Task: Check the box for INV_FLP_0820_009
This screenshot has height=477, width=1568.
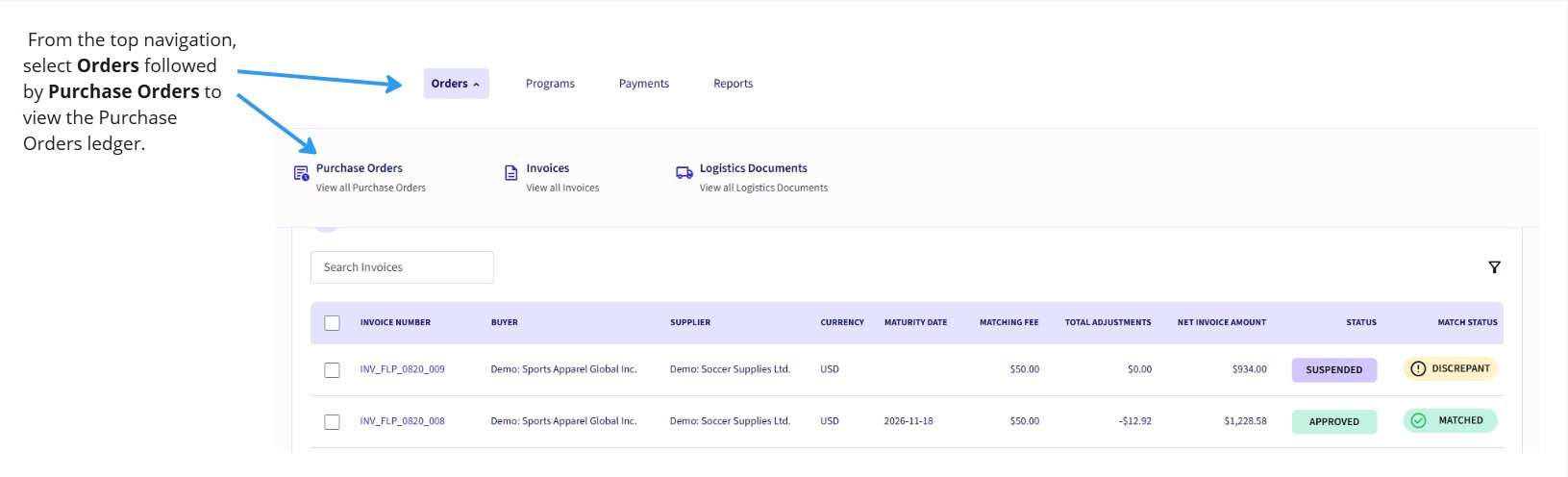Action: [333, 370]
